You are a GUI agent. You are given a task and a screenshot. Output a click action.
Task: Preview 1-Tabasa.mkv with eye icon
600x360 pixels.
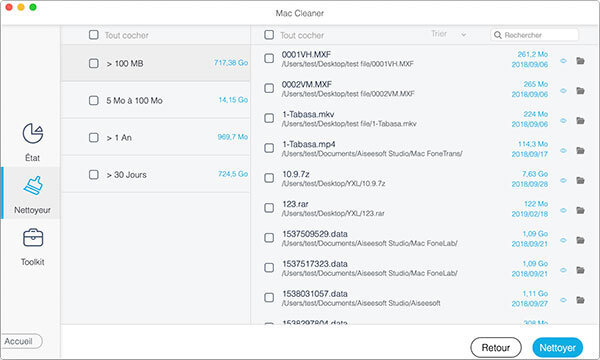pyautogui.click(x=563, y=121)
